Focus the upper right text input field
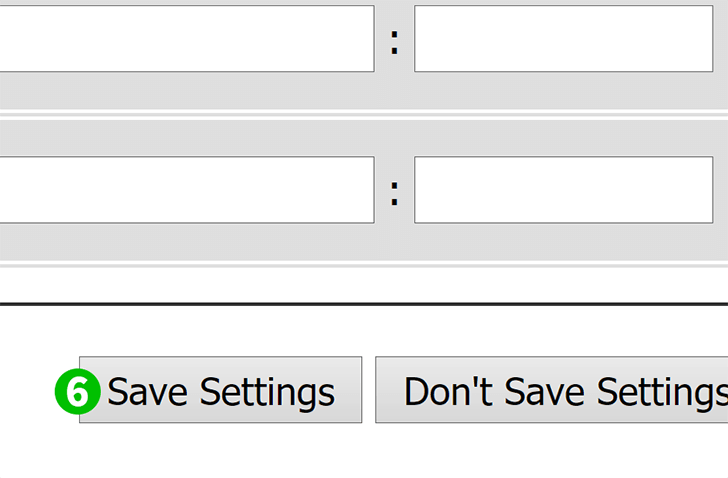 tap(564, 39)
